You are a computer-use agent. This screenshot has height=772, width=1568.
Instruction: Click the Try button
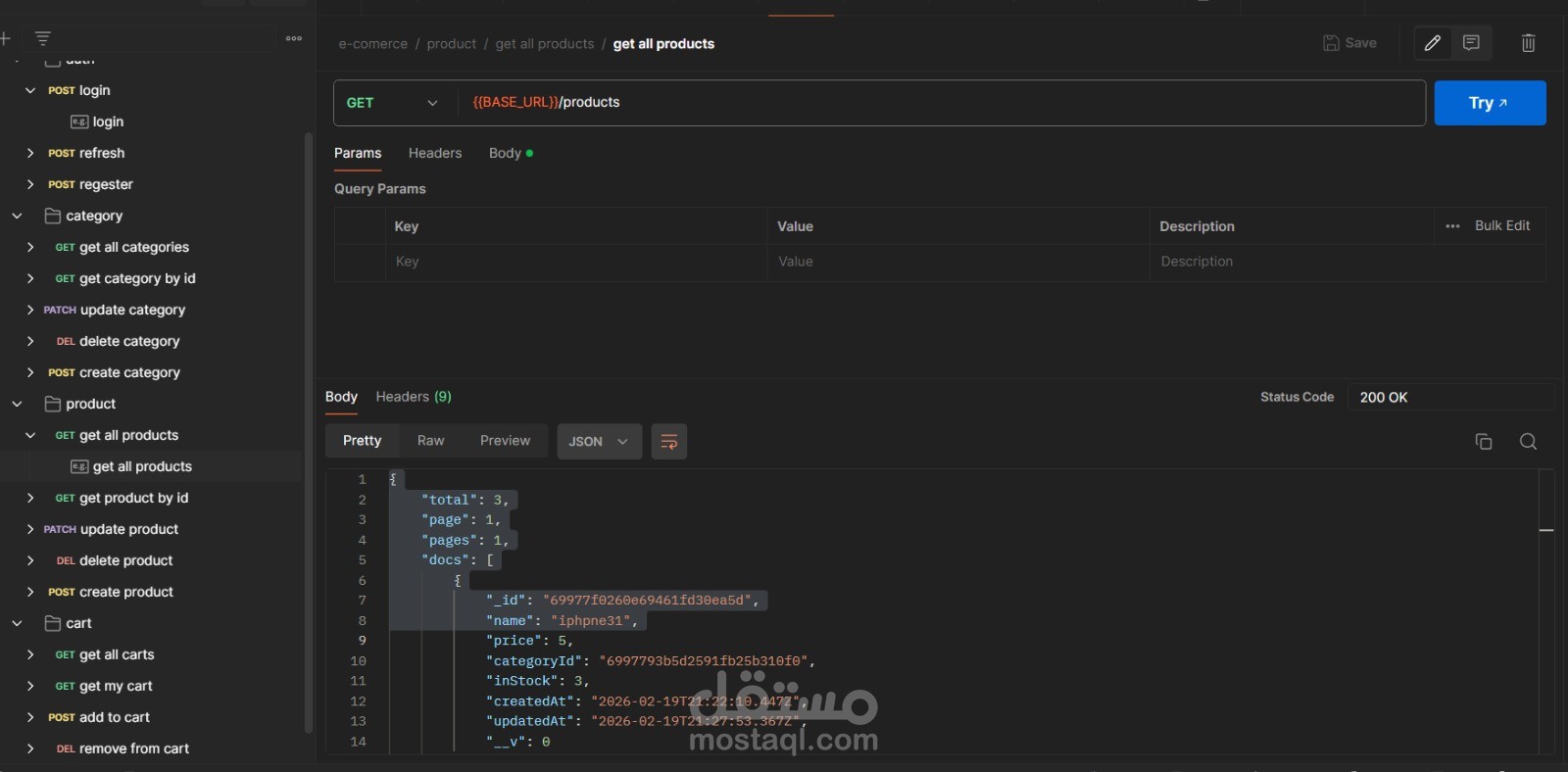1490,103
